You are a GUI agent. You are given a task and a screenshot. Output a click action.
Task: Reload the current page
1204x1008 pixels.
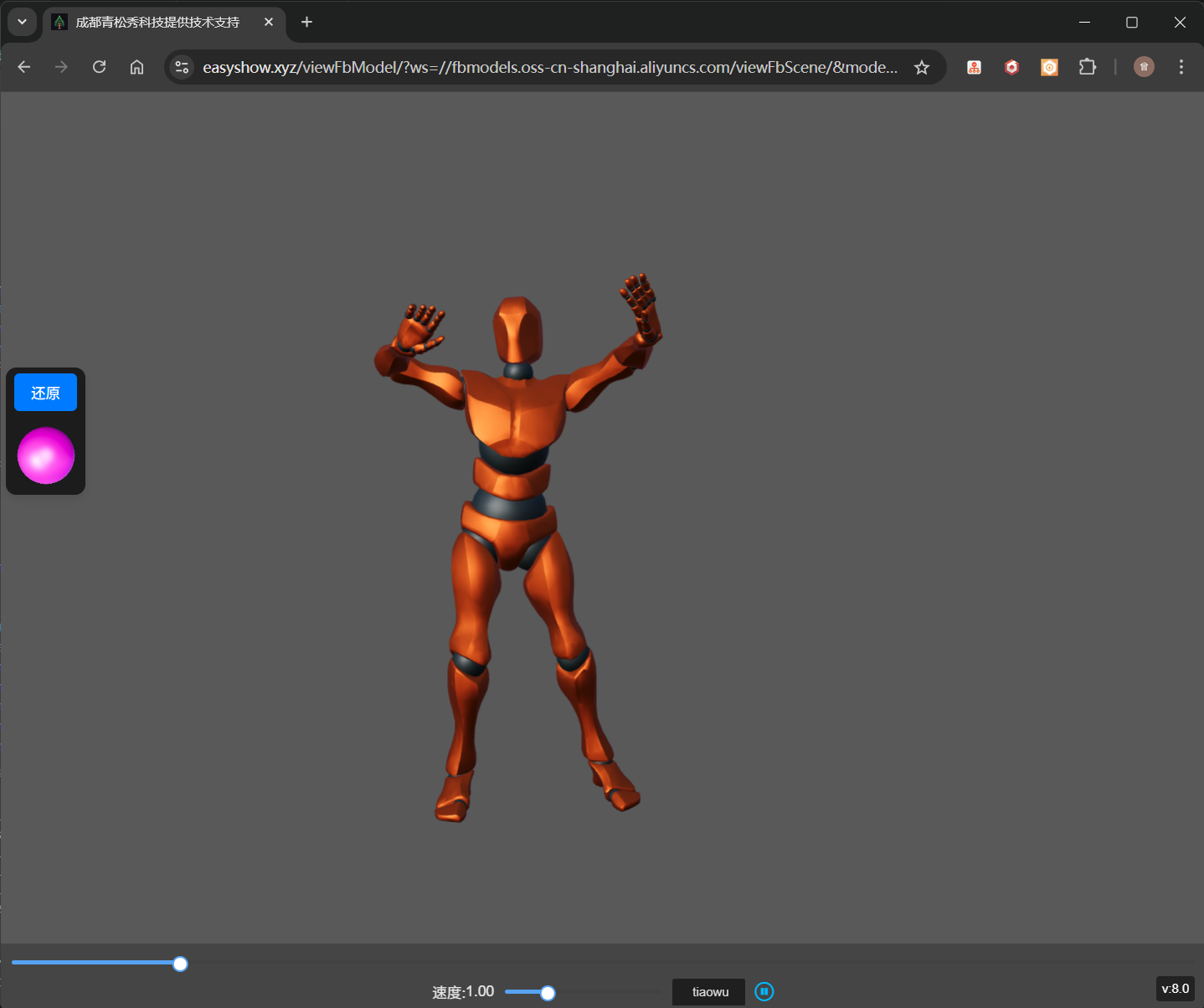pos(99,67)
